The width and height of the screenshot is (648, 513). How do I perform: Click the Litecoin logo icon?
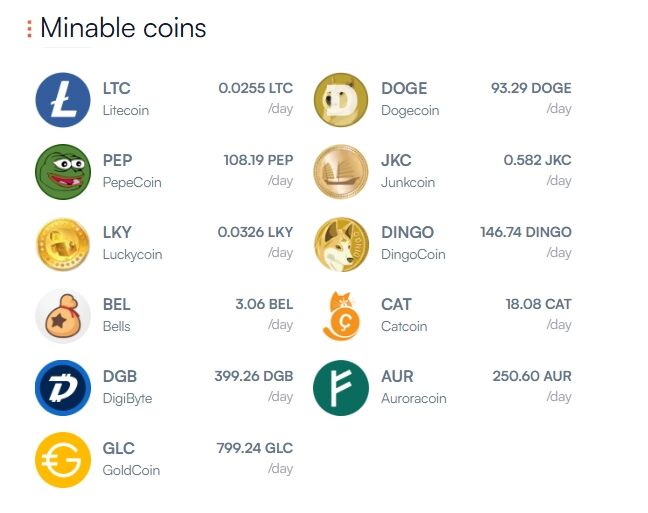[63, 99]
